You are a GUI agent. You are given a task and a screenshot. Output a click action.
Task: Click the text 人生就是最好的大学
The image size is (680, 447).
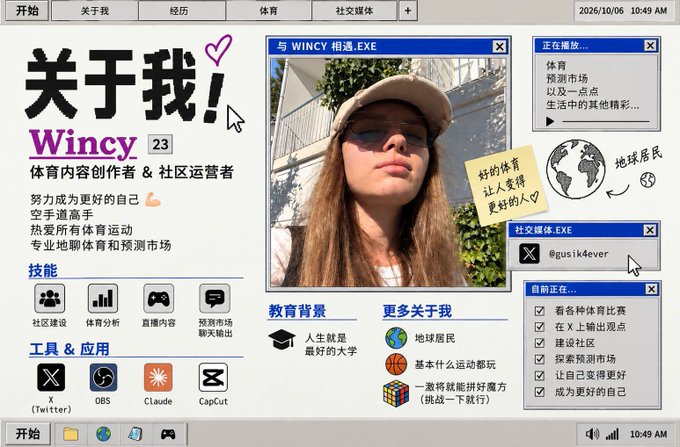tap(331, 344)
